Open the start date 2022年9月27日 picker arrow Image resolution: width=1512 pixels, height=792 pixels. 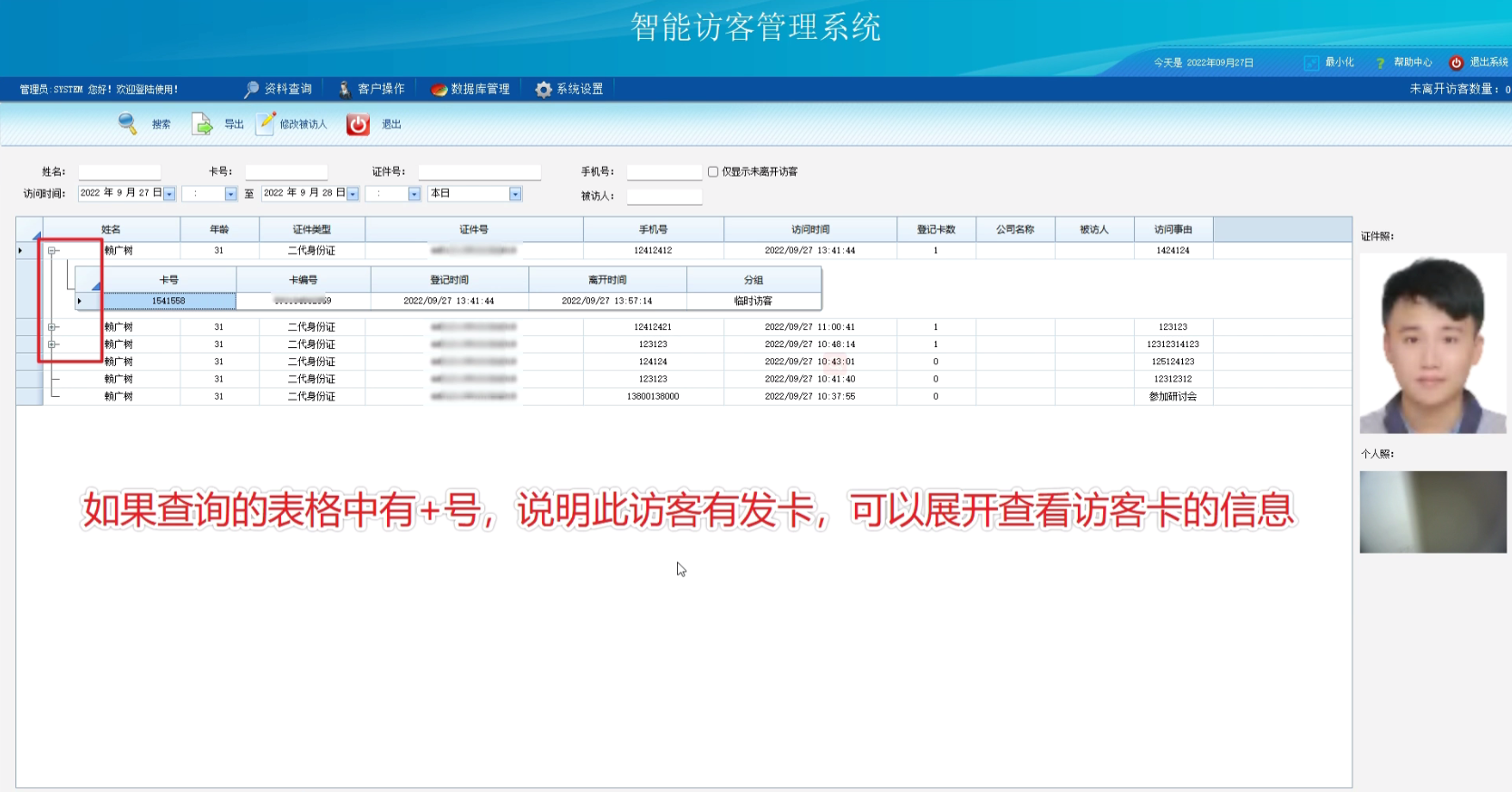(x=170, y=194)
